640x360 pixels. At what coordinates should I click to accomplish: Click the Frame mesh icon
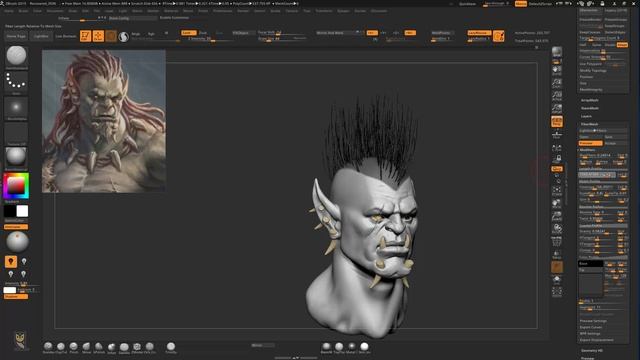click(557, 191)
